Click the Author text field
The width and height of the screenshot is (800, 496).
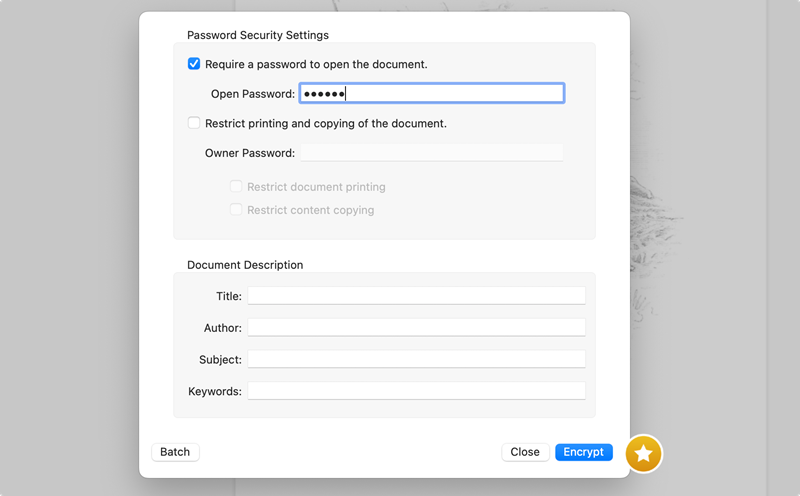pos(416,328)
